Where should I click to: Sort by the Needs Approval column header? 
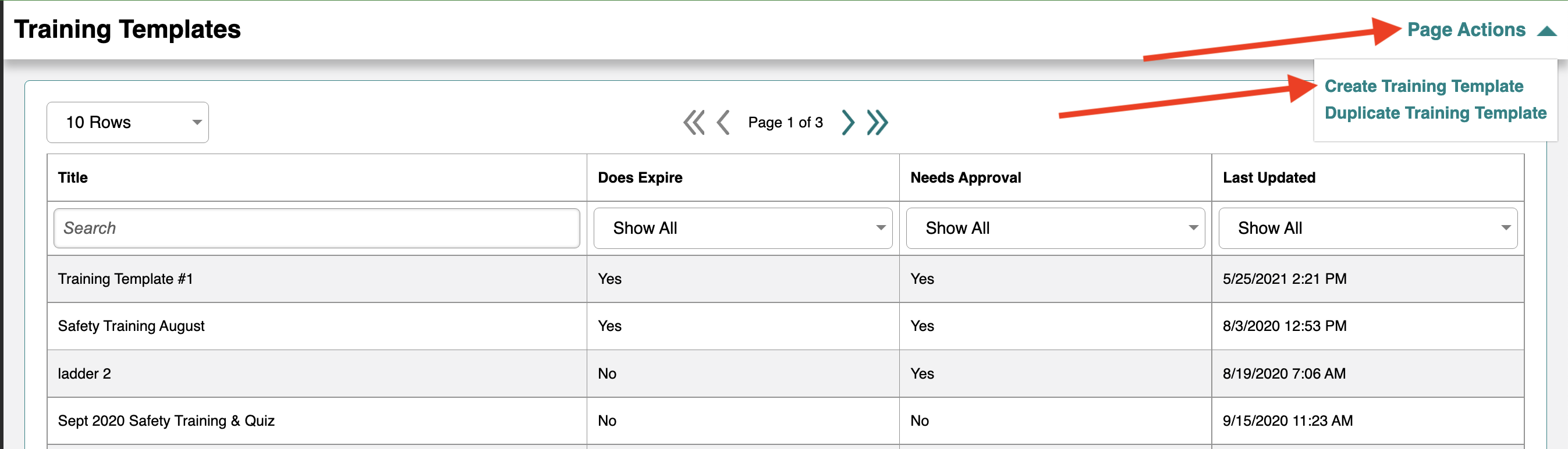(x=966, y=177)
